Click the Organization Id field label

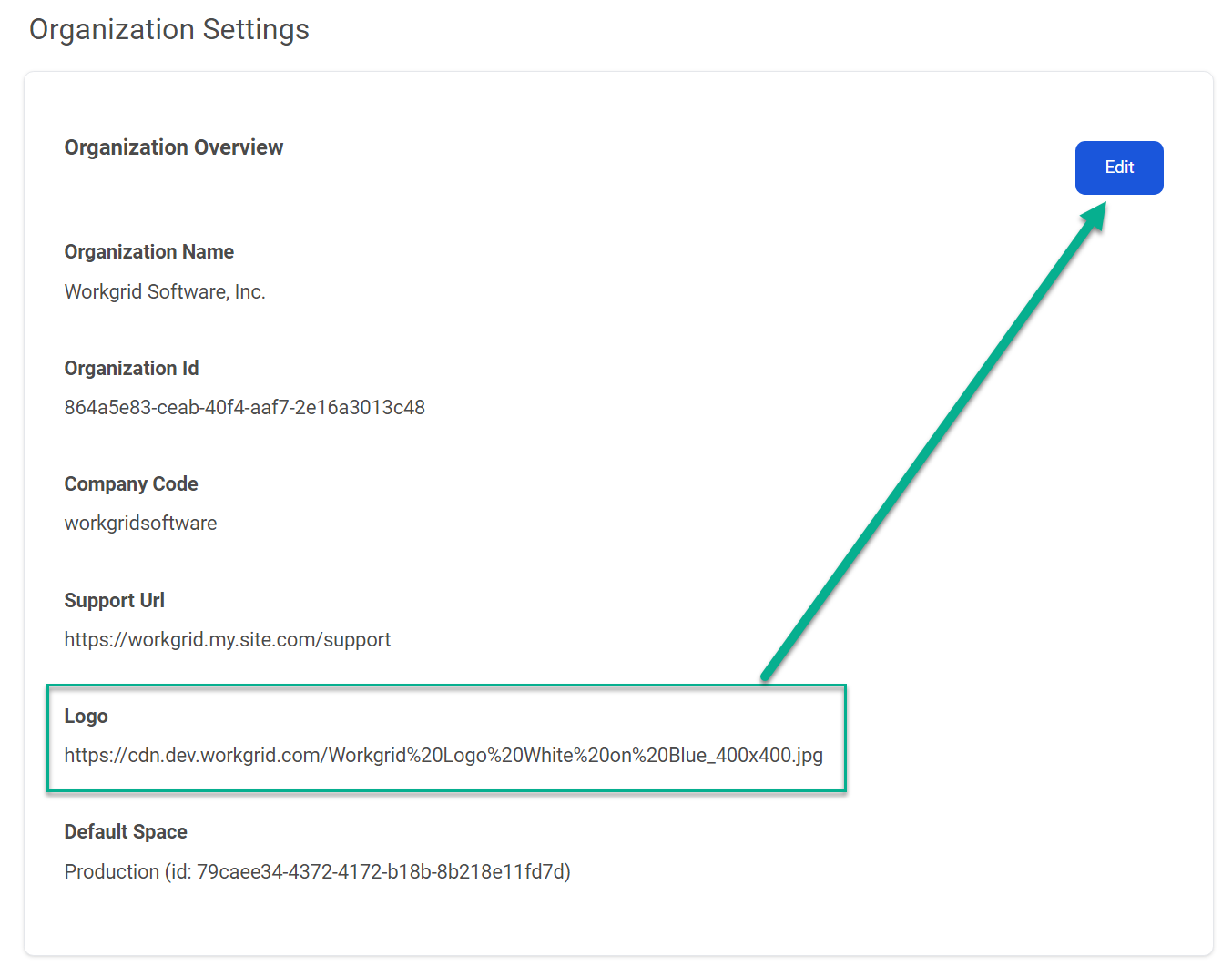131,368
